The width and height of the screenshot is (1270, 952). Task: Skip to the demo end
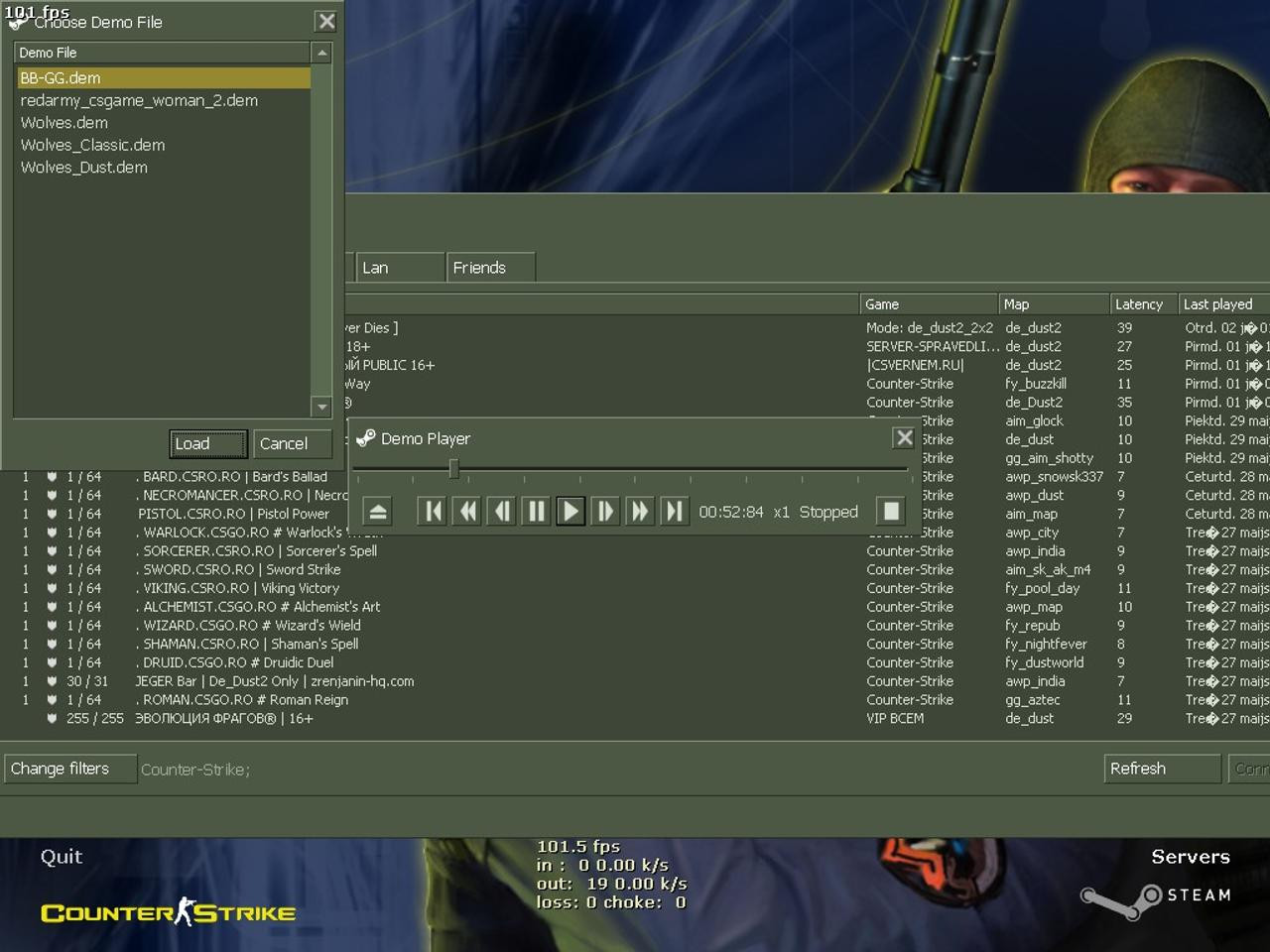pyautogui.click(x=674, y=512)
